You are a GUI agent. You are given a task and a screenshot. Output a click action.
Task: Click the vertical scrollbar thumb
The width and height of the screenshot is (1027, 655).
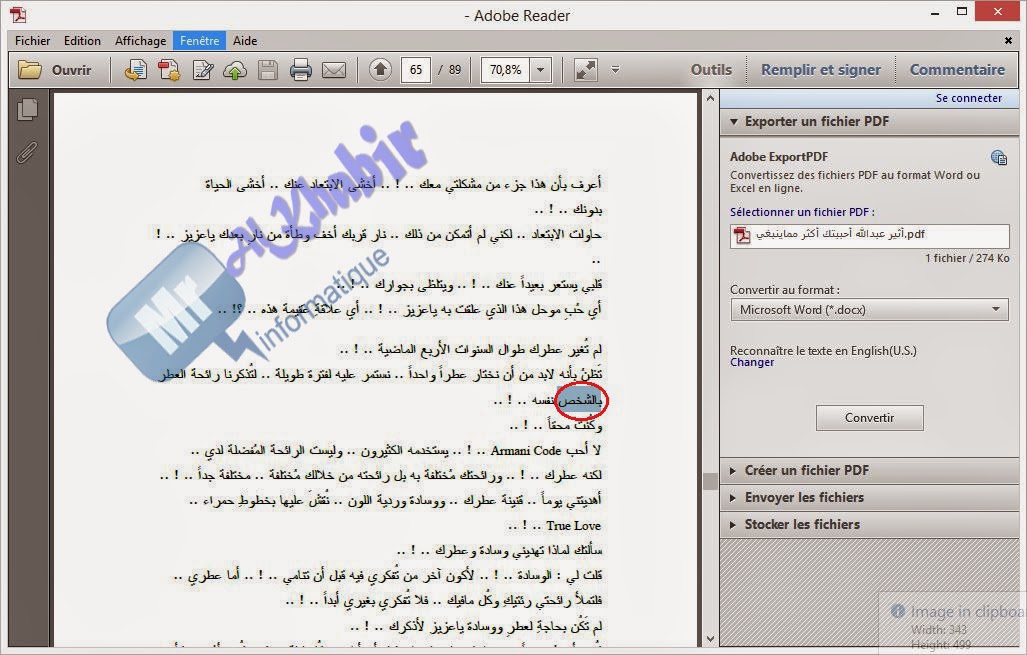tap(710, 481)
